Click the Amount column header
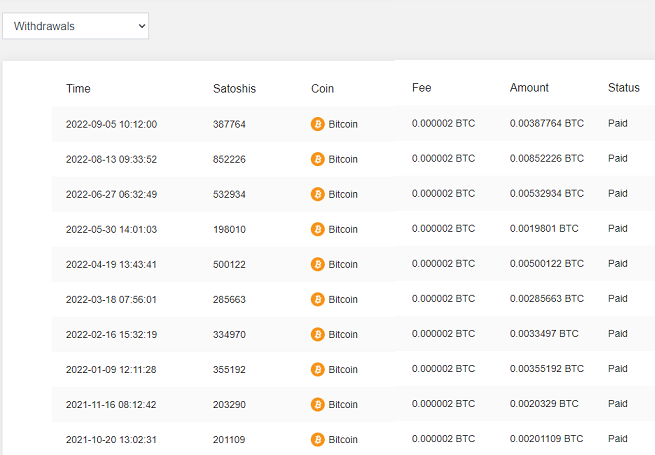 point(529,88)
